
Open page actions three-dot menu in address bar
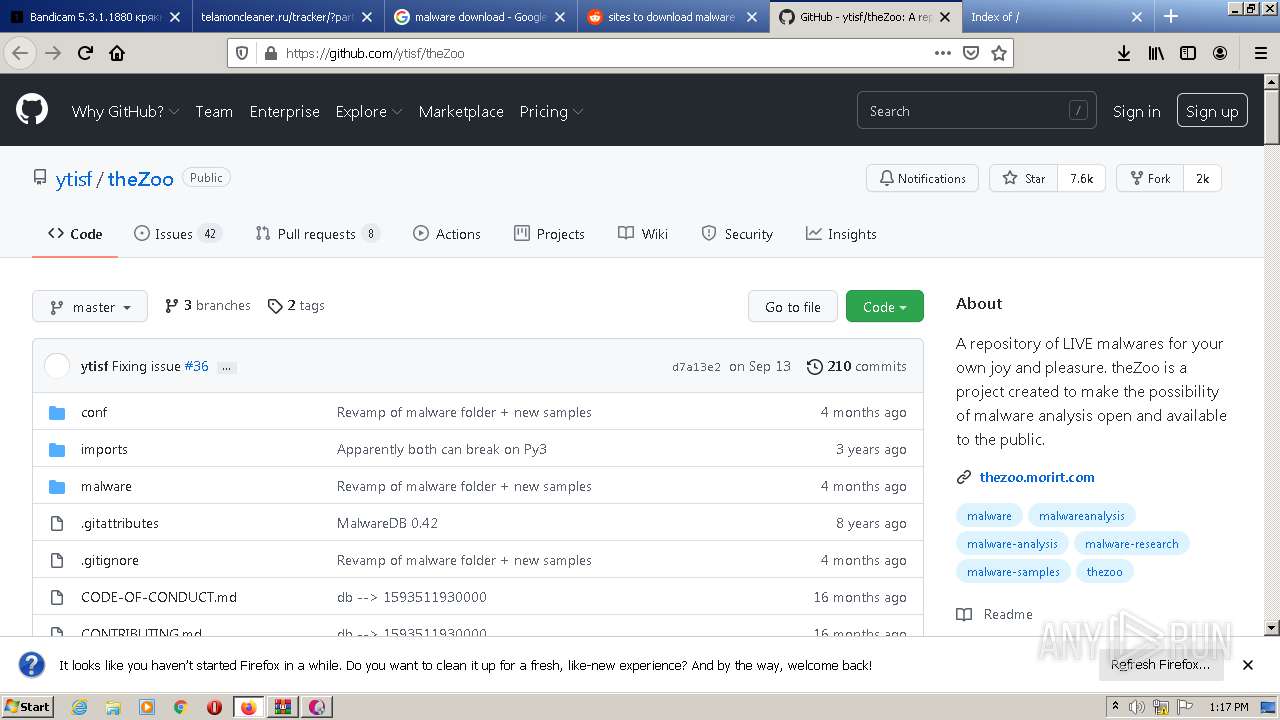[x=942, y=53]
